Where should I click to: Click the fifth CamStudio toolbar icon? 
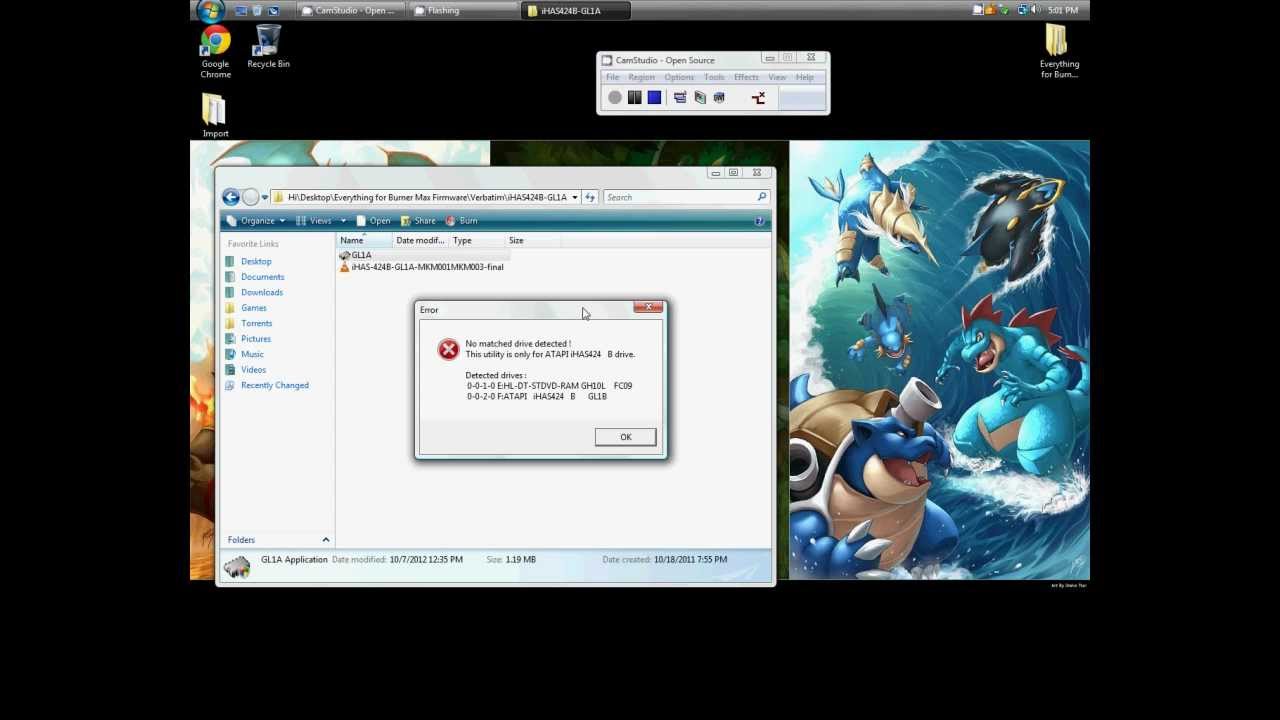tap(700, 97)
